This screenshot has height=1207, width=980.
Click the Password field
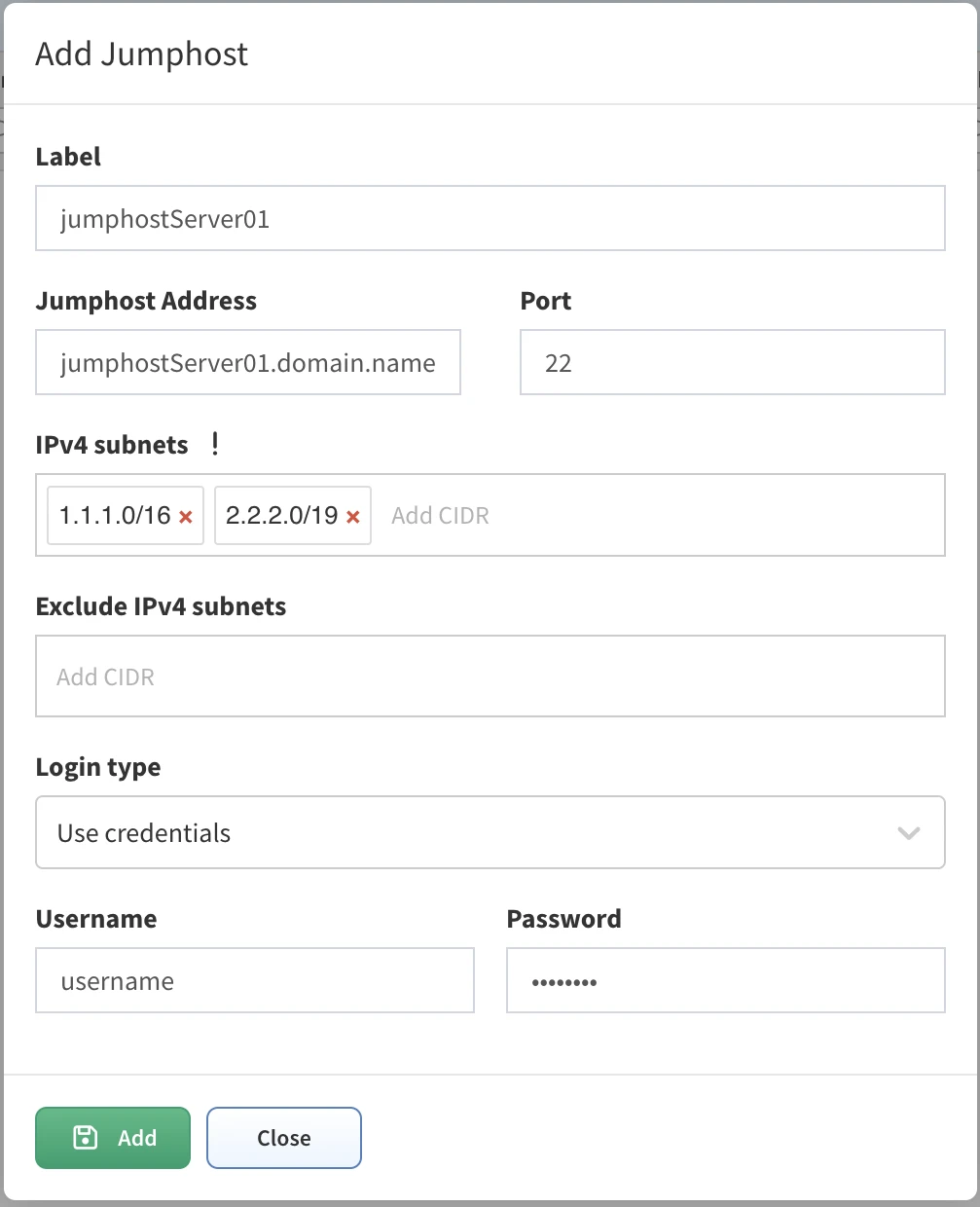tap(725, 981)
